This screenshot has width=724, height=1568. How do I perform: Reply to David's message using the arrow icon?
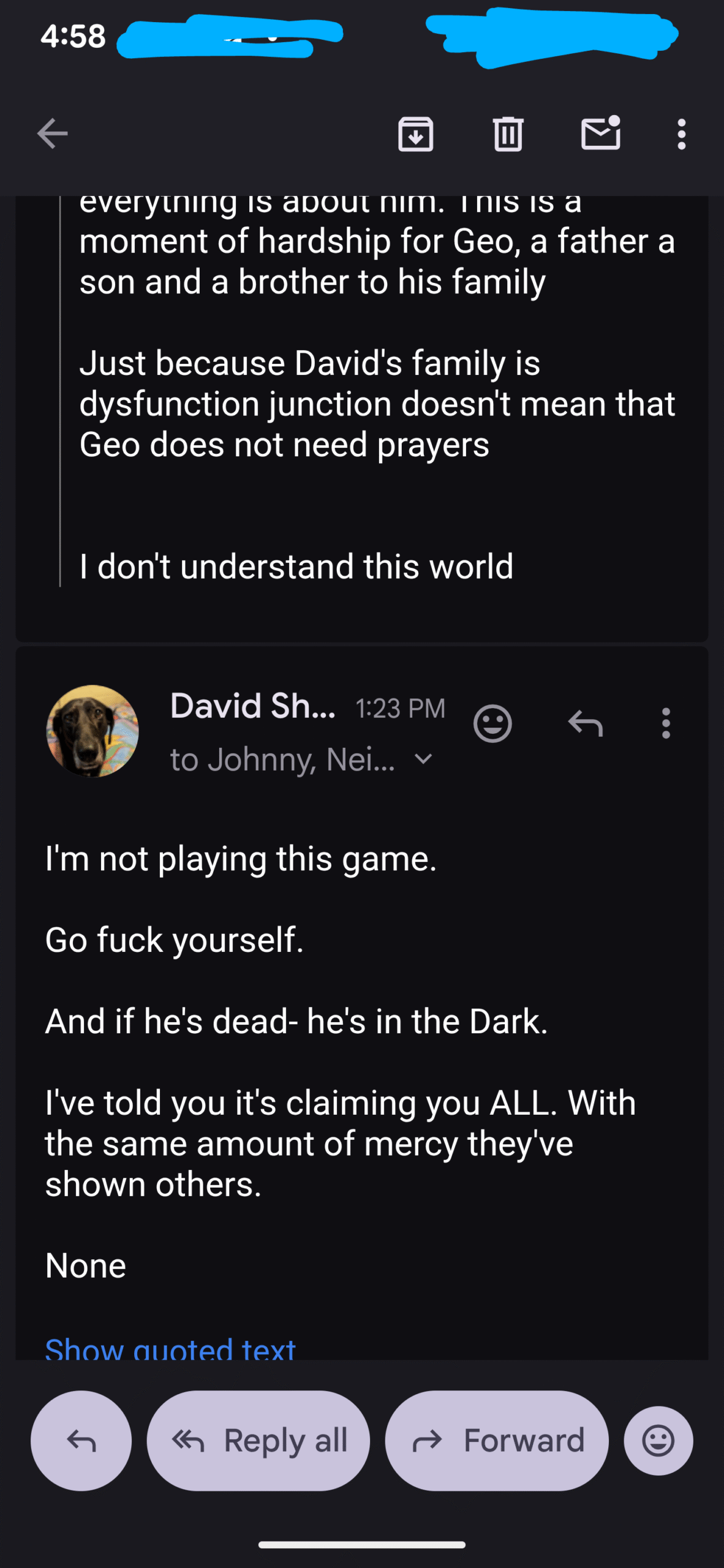coord(586,723)
